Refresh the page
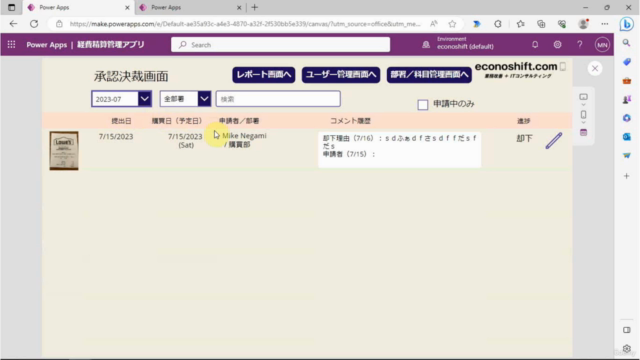The image size is (640, 360). point(34,24)
